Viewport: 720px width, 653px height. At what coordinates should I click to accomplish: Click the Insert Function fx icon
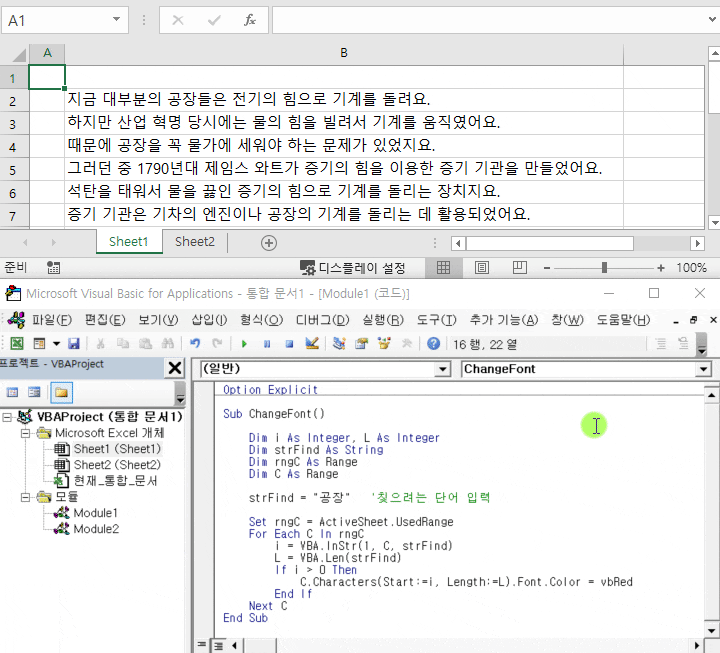click(249, 20)
